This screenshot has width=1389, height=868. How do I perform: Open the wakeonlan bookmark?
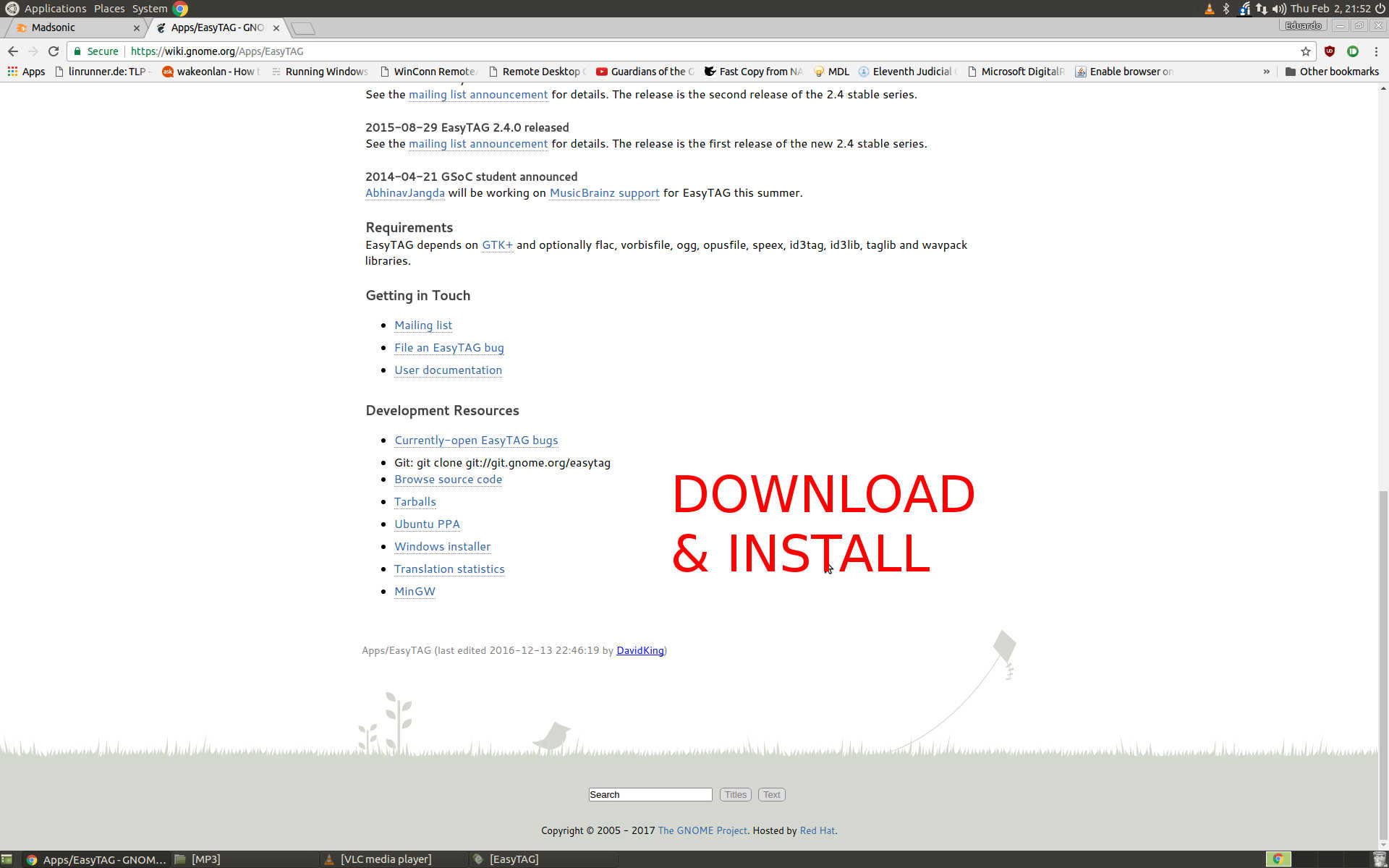211,72
